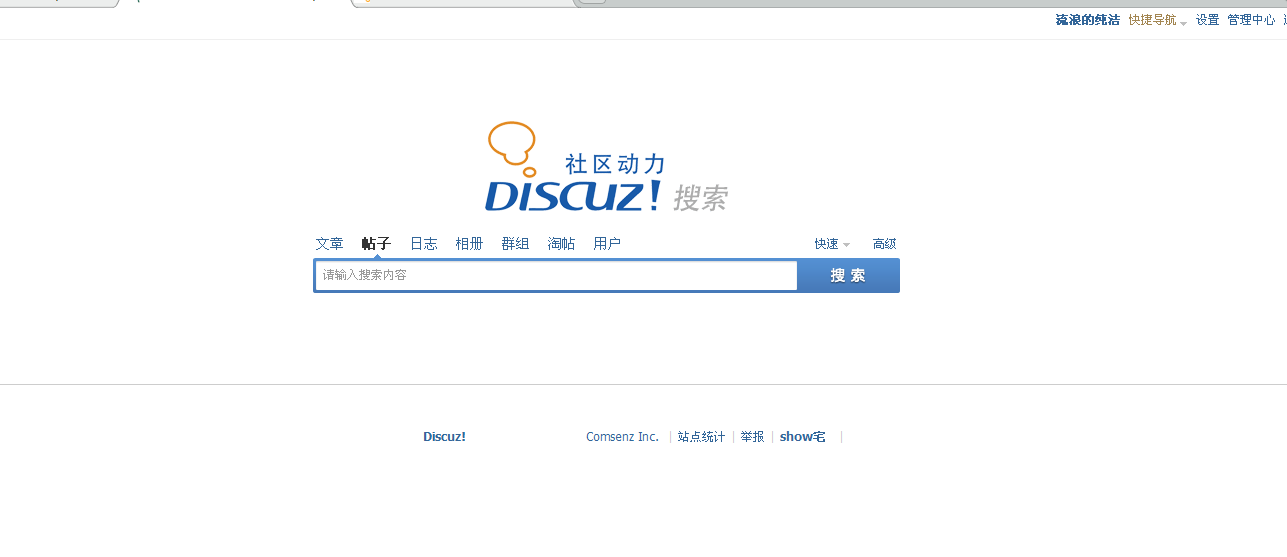Click the 搜索 button

[848, 276]
